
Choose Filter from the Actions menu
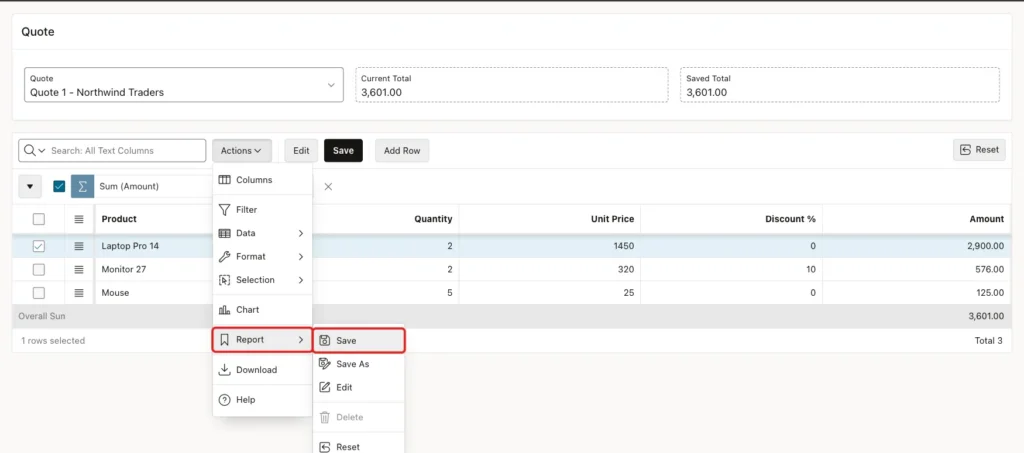click(263, 210)
